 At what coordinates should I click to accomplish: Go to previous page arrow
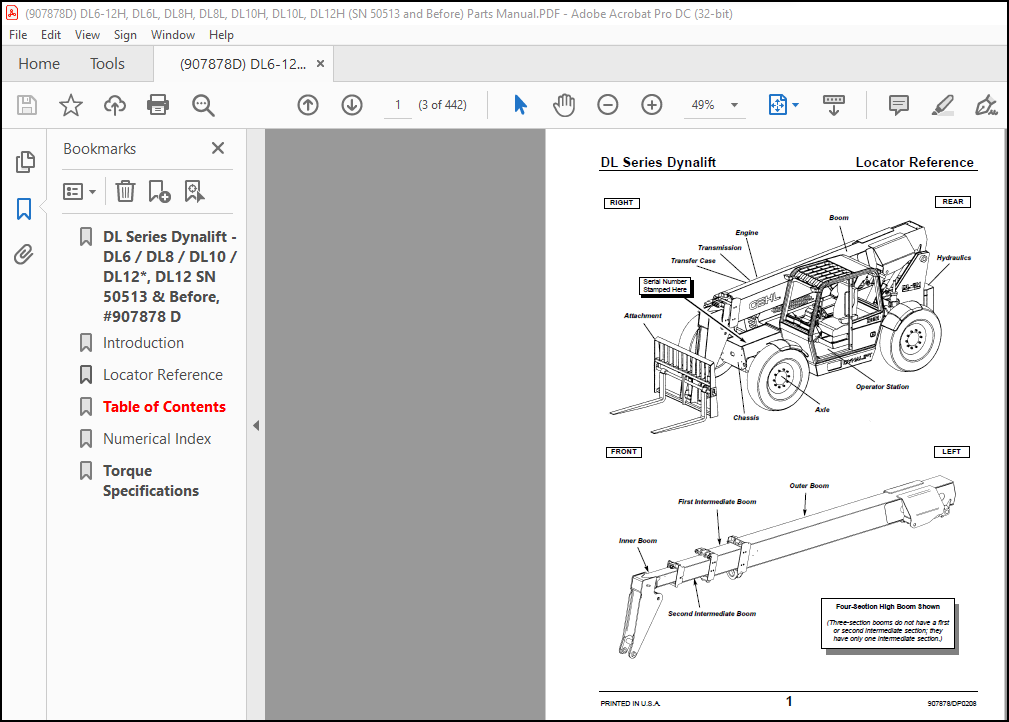pos(308,105)
